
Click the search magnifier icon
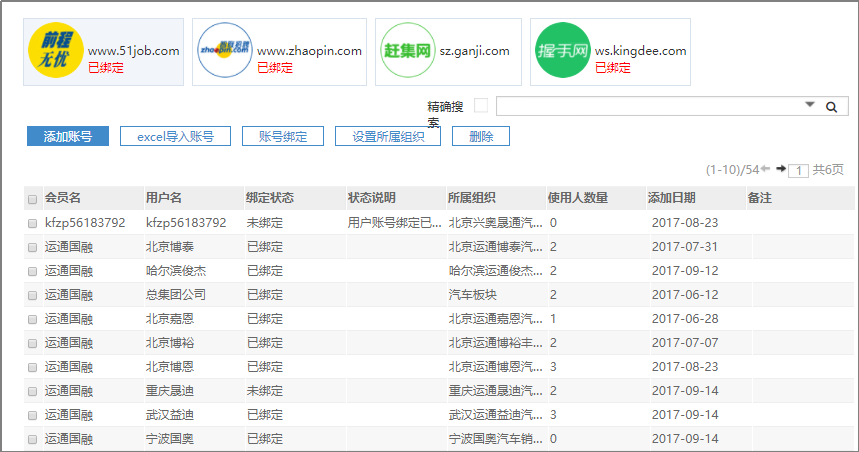(830, 107)
